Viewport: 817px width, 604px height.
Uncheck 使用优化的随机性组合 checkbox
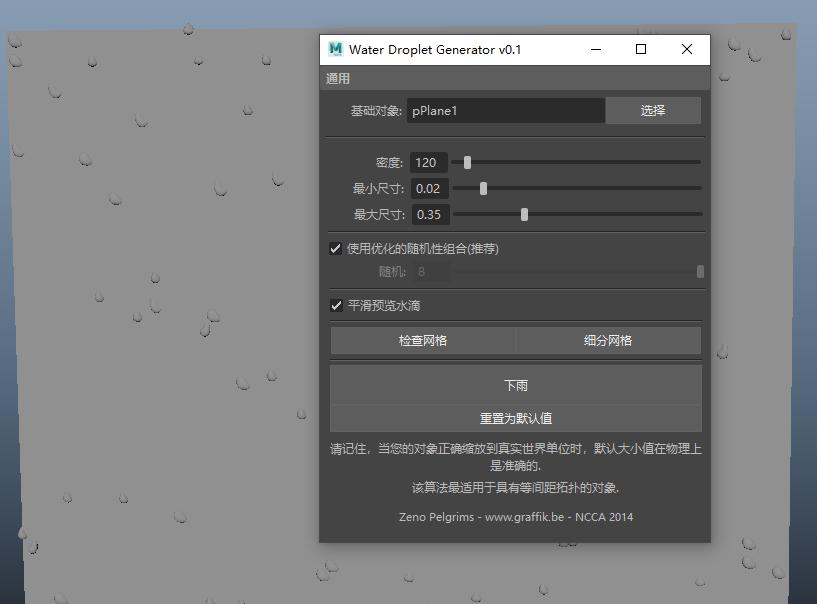pyautogui.click(x=336, y=249)
